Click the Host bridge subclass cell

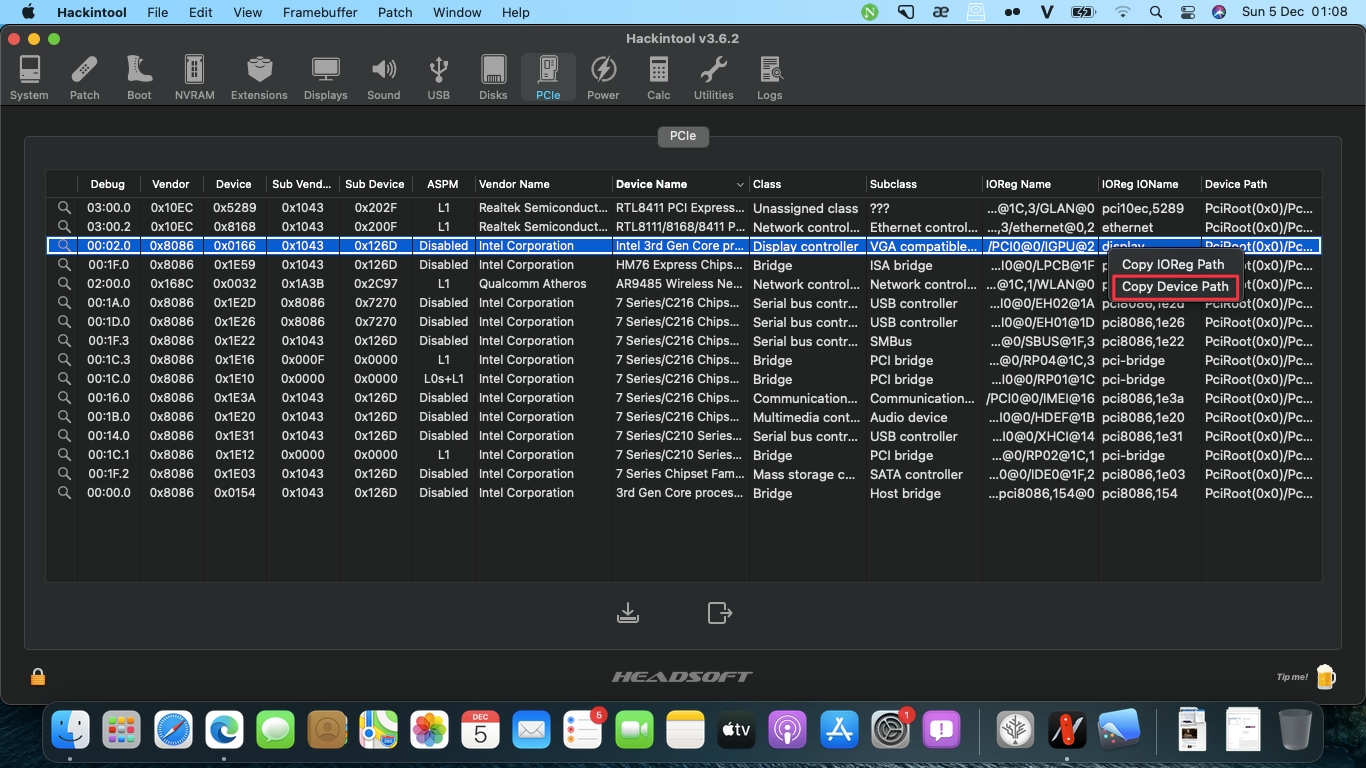tap(905, 493)
